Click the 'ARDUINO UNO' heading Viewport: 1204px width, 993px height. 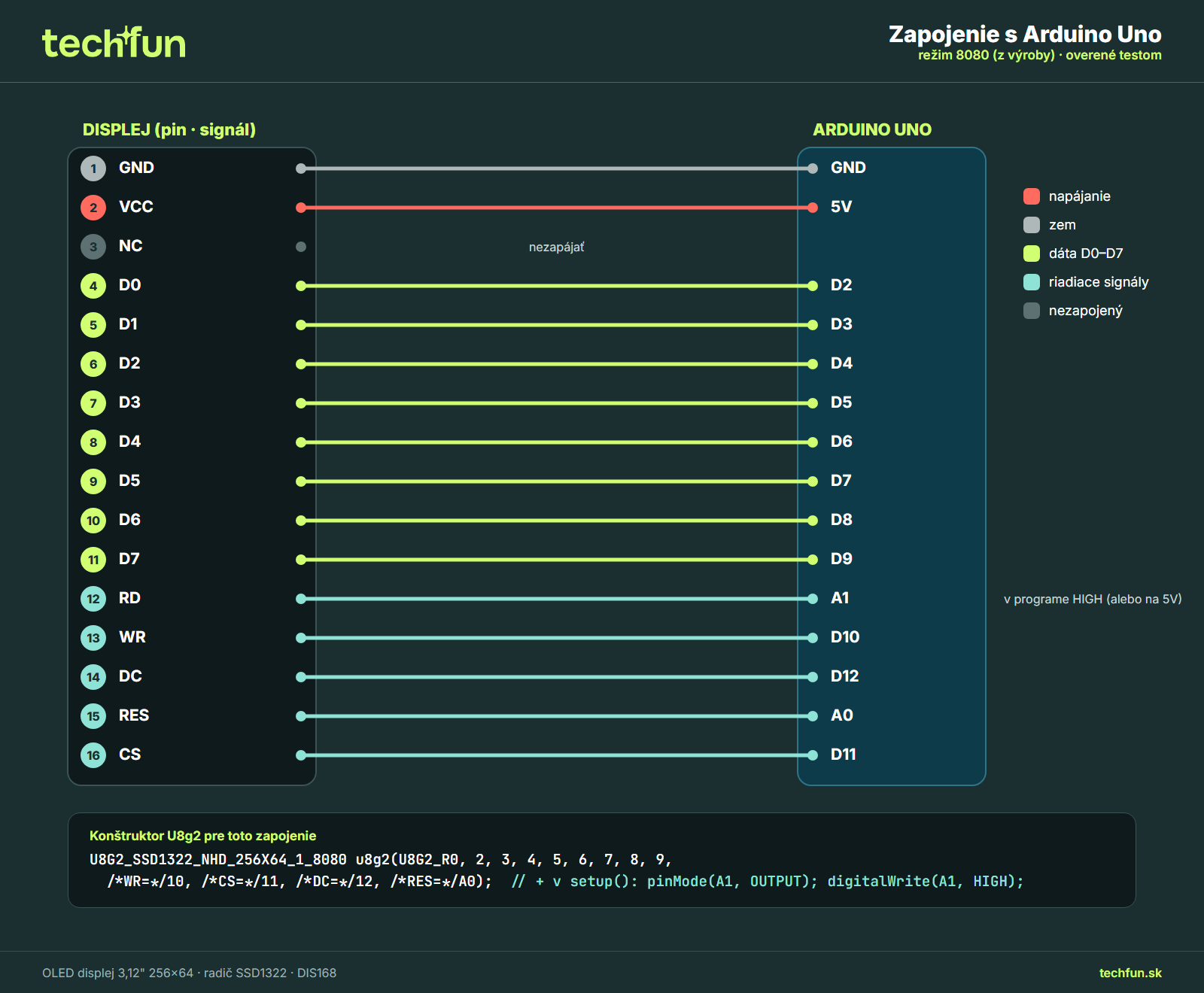872,129
